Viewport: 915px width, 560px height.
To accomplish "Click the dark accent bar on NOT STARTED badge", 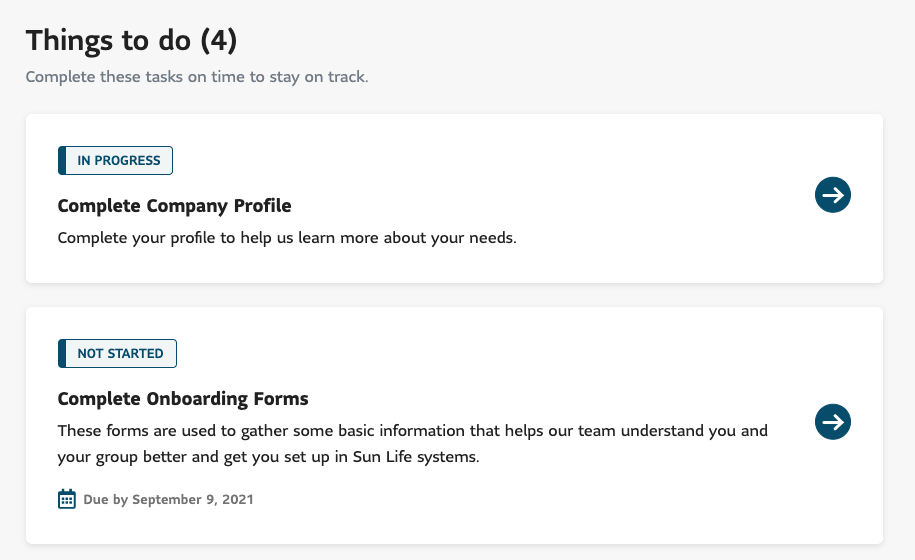I will (62, 353).
